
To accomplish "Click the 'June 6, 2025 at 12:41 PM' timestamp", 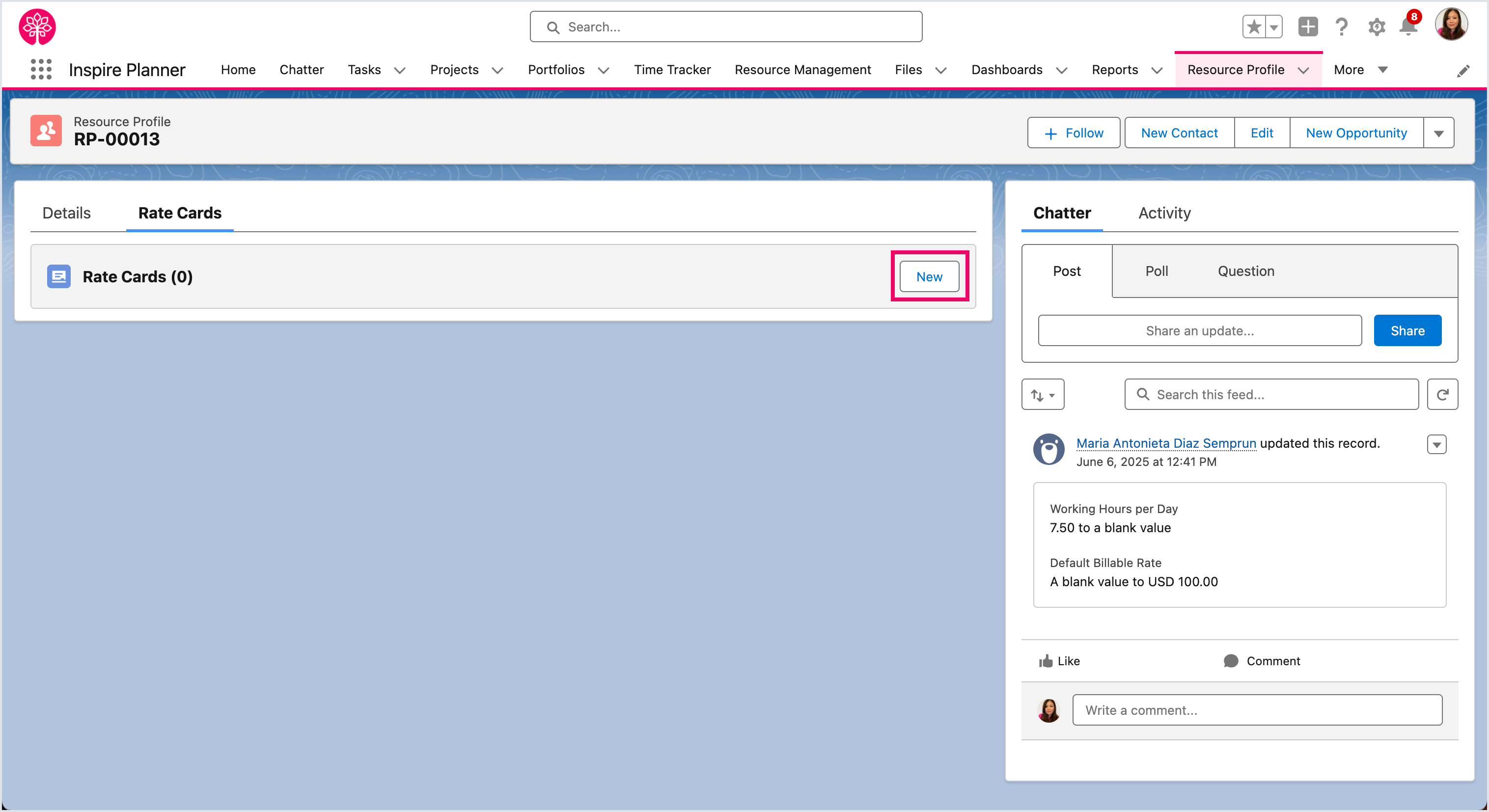I will pos(1146,462).
